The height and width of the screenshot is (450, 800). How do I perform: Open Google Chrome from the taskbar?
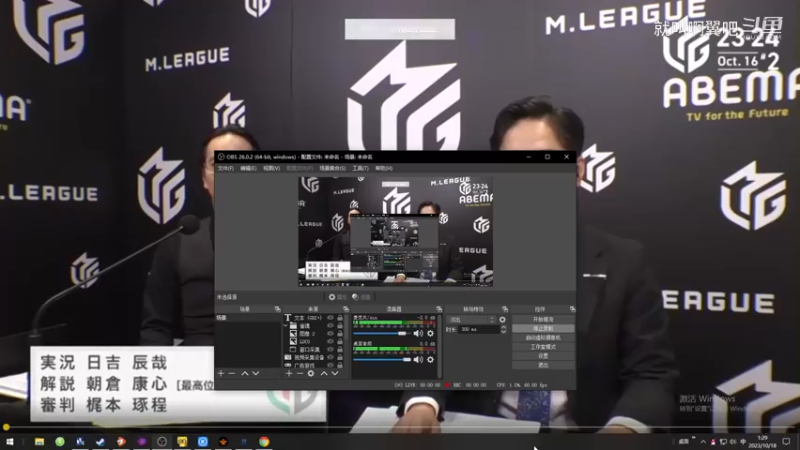[264, 442]
